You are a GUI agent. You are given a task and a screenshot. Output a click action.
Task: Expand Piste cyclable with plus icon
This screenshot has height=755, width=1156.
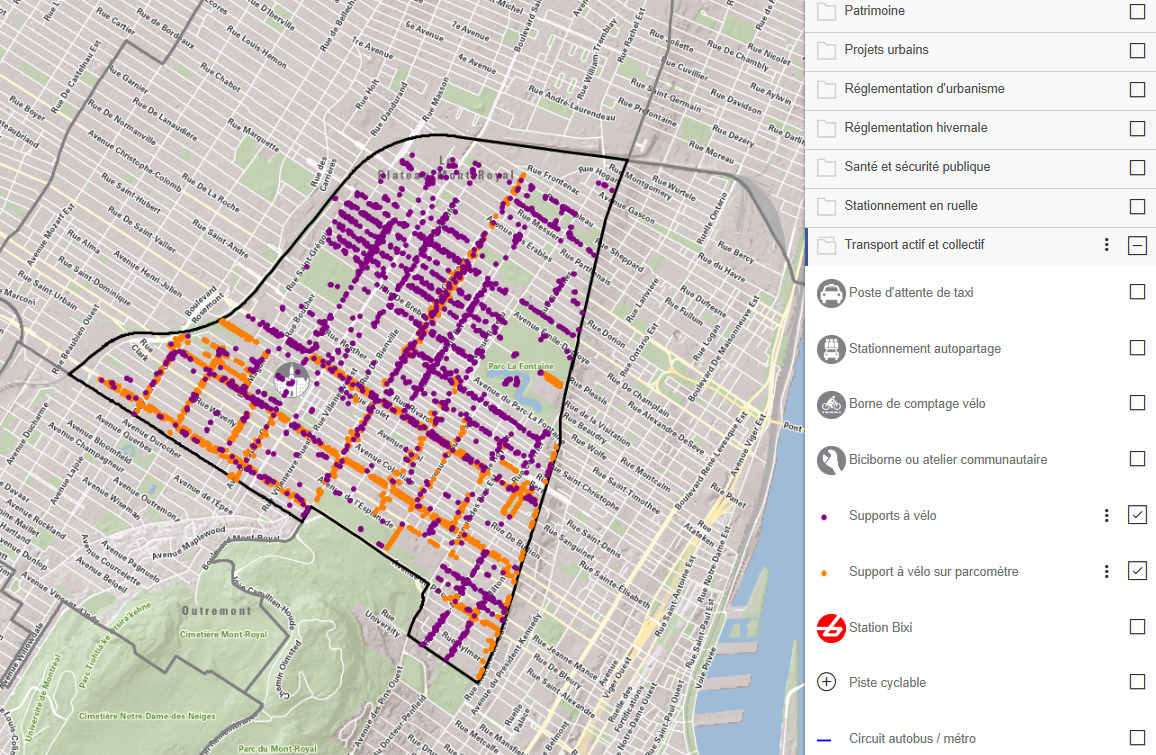coord(826,682)
